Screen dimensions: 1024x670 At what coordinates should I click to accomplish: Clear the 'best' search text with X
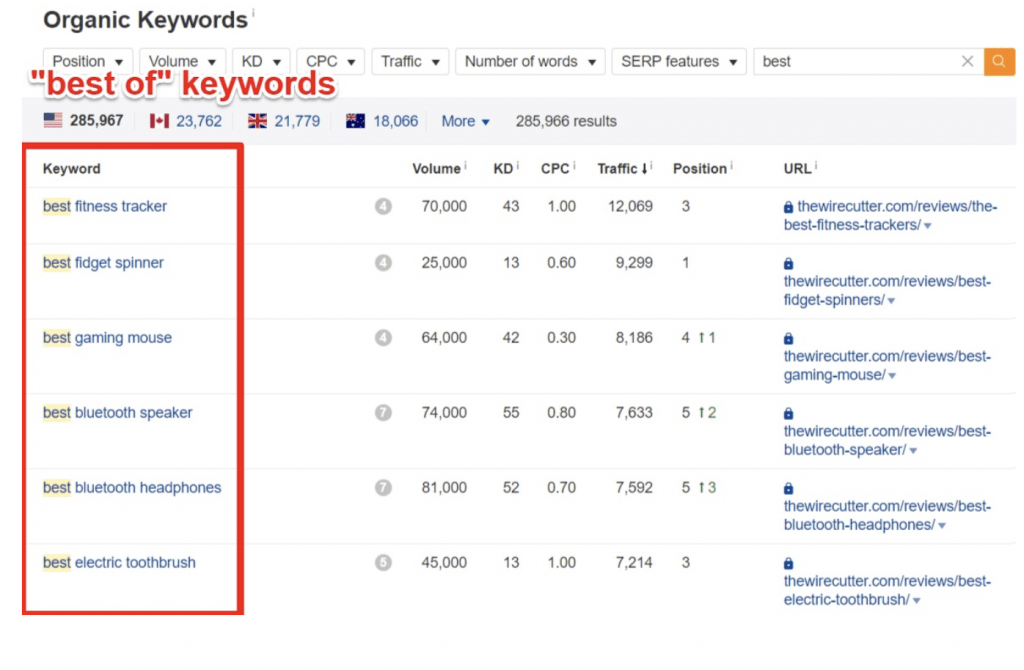pyautogui.click(x=967, y=61)
